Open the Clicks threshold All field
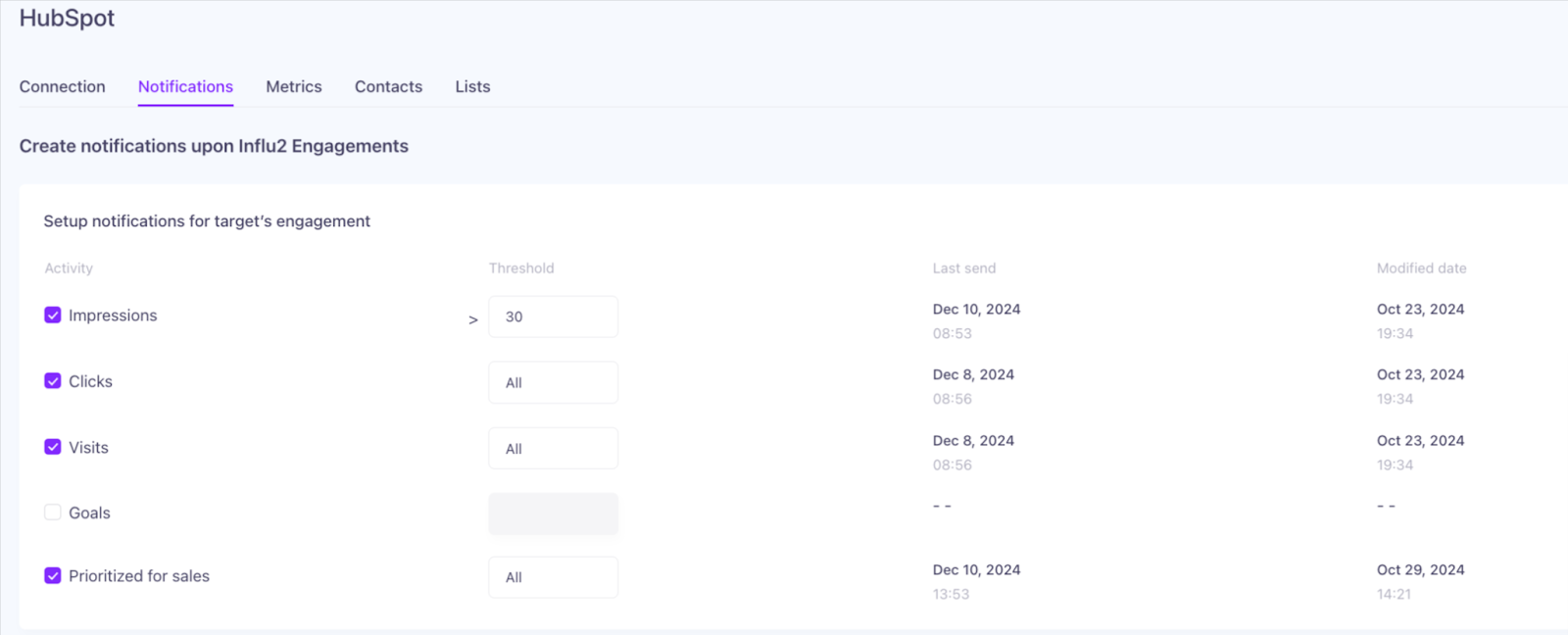 553,382
